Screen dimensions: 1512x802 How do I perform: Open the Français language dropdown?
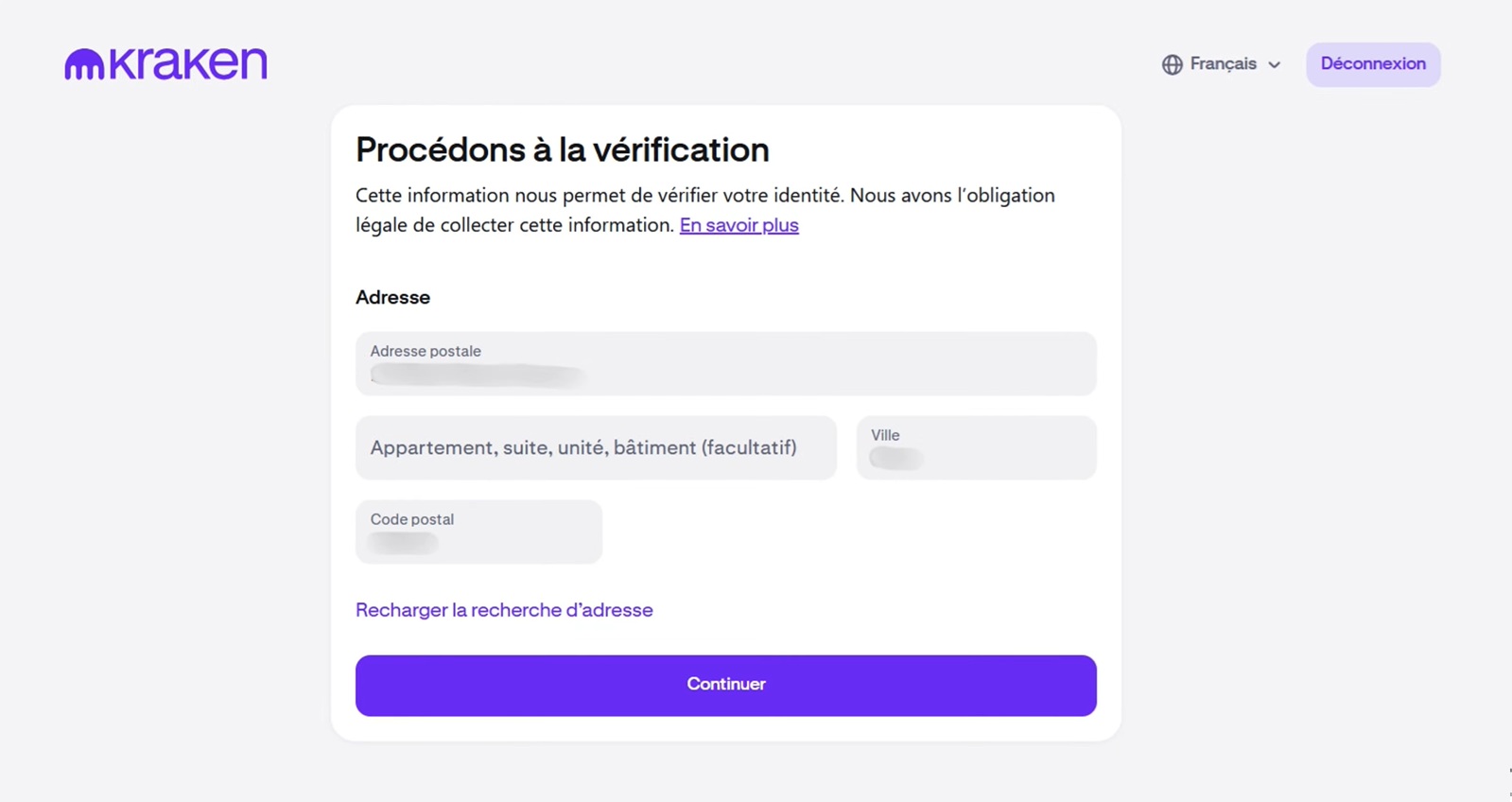point(1223,64)
